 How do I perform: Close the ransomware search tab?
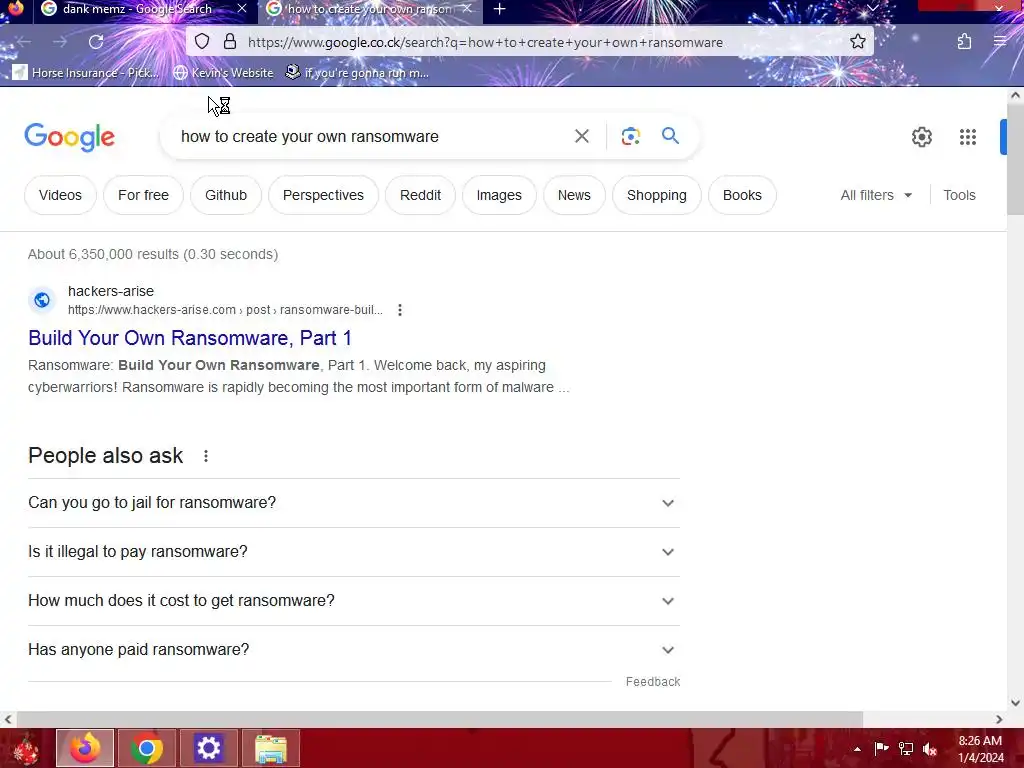click(467, 9)
